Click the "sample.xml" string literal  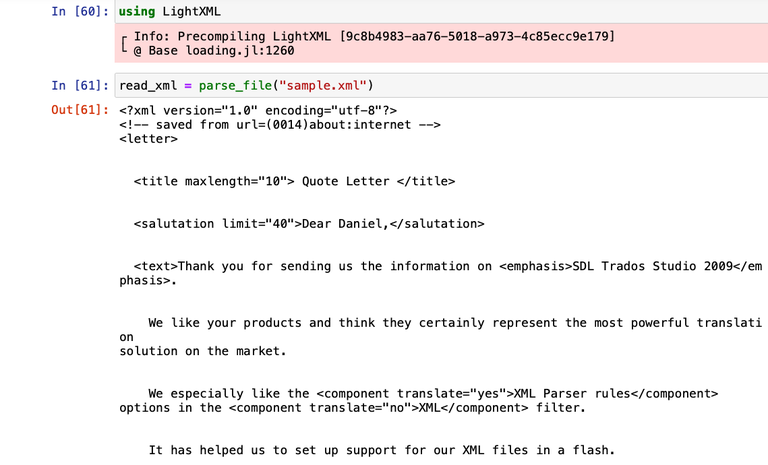click(325, 85)
